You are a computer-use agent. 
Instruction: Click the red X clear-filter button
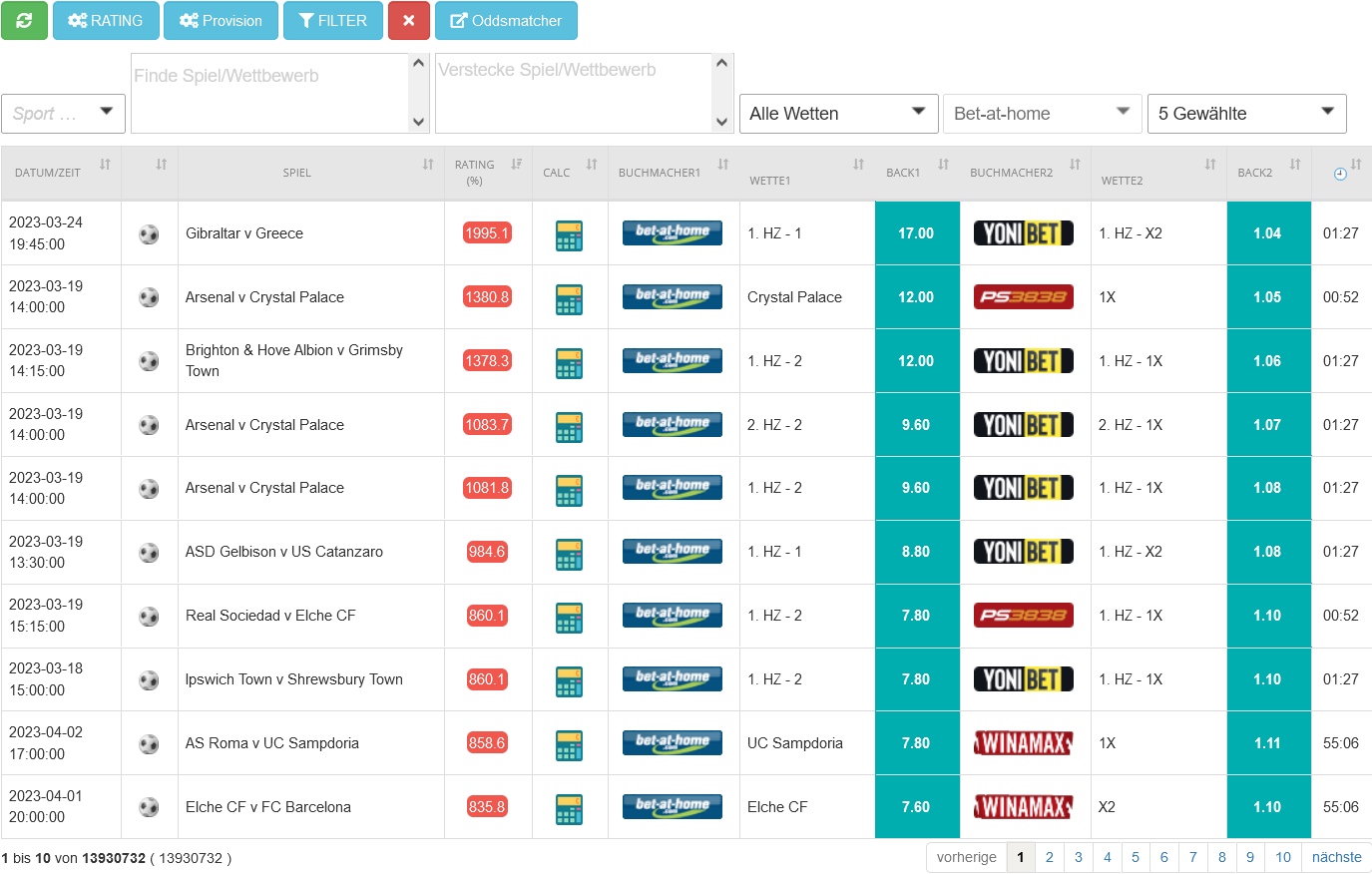[409, 20]
